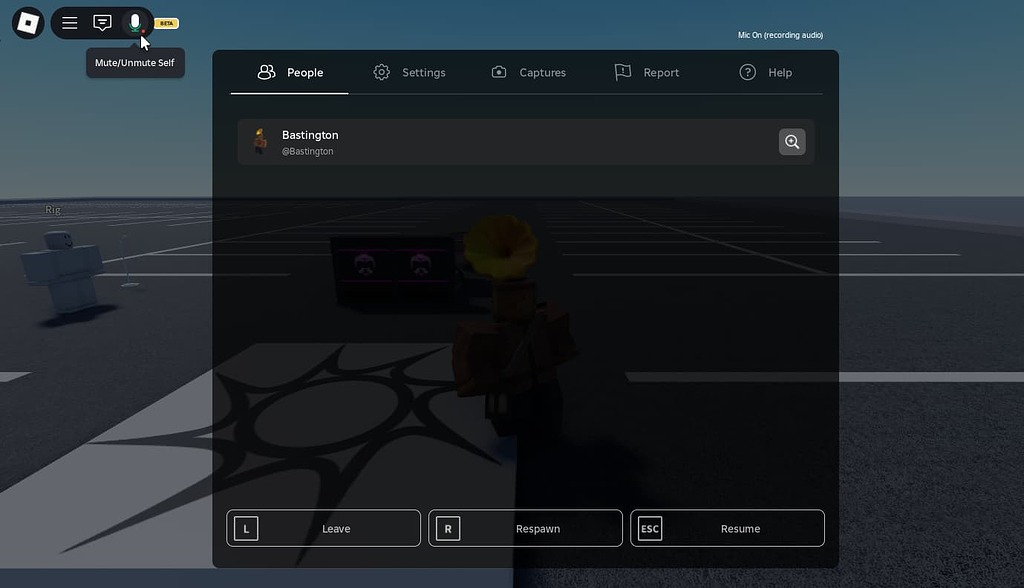Image resolution: width=1024 pixels, height=588 pixels.
Task: Open the Report tab
Action: 647,73
